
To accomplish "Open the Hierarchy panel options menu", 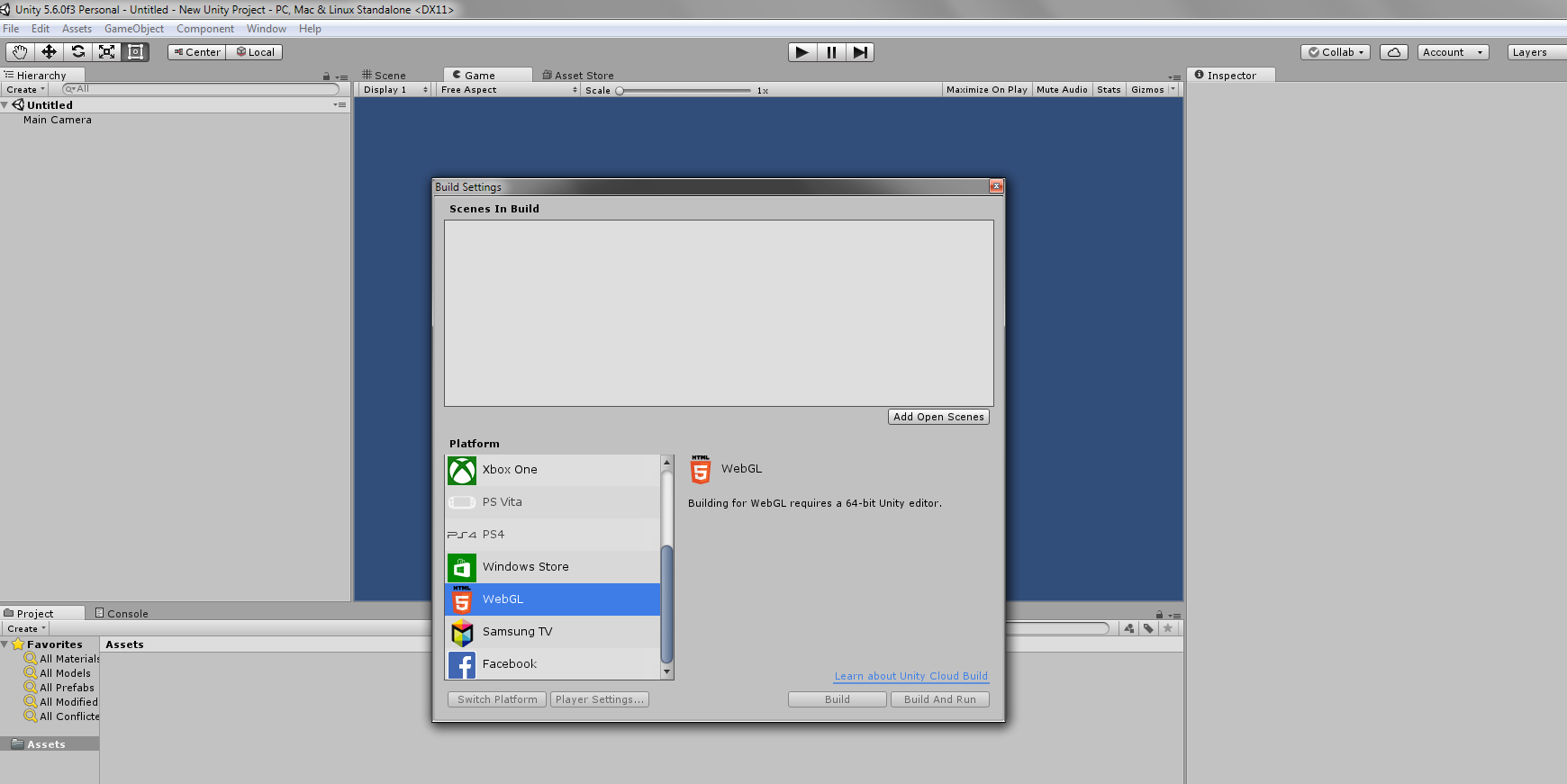I will [342, 77].
